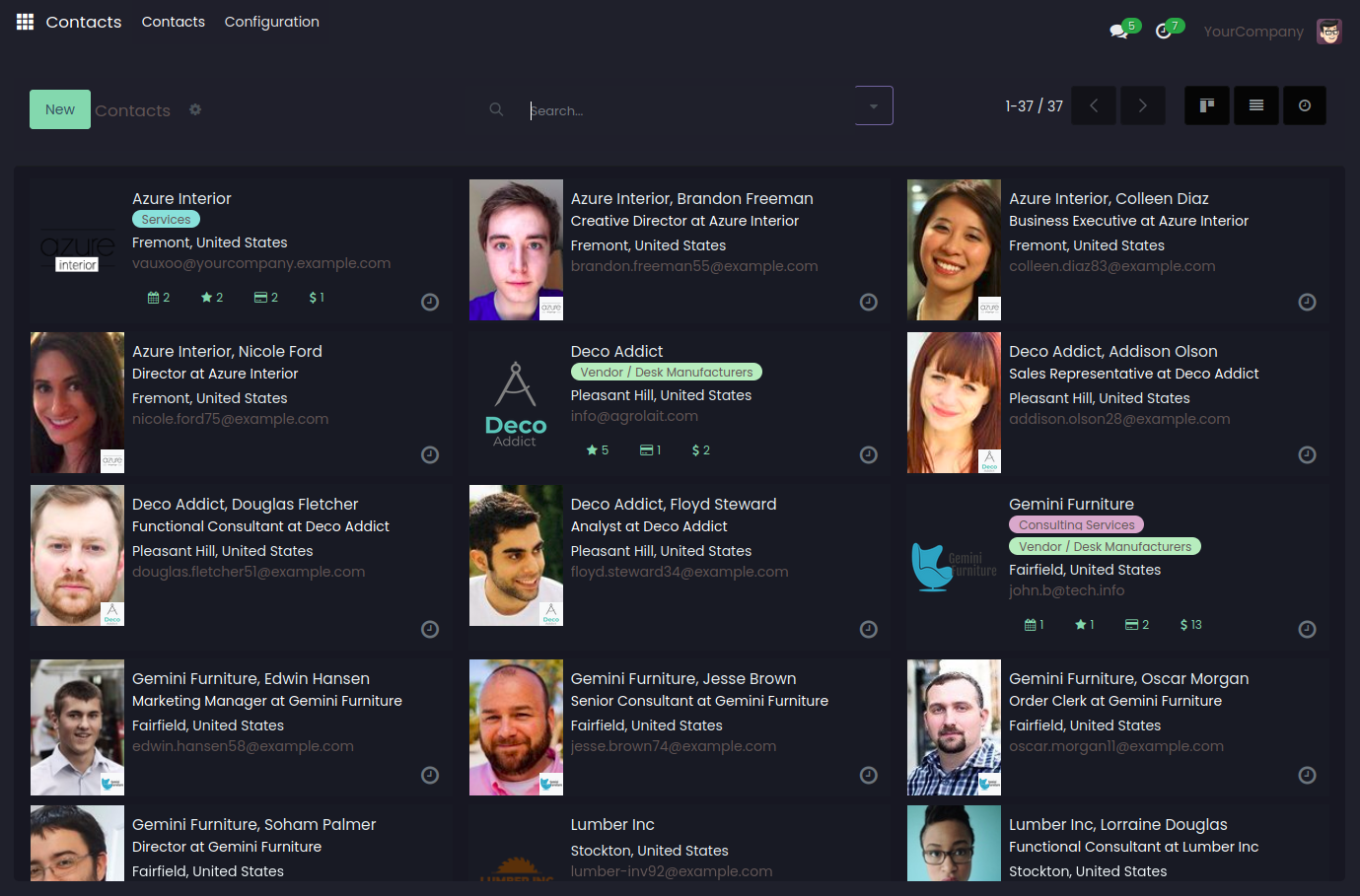Click Gemini Furniture meetings calendar count

[x=1035, y=625]
